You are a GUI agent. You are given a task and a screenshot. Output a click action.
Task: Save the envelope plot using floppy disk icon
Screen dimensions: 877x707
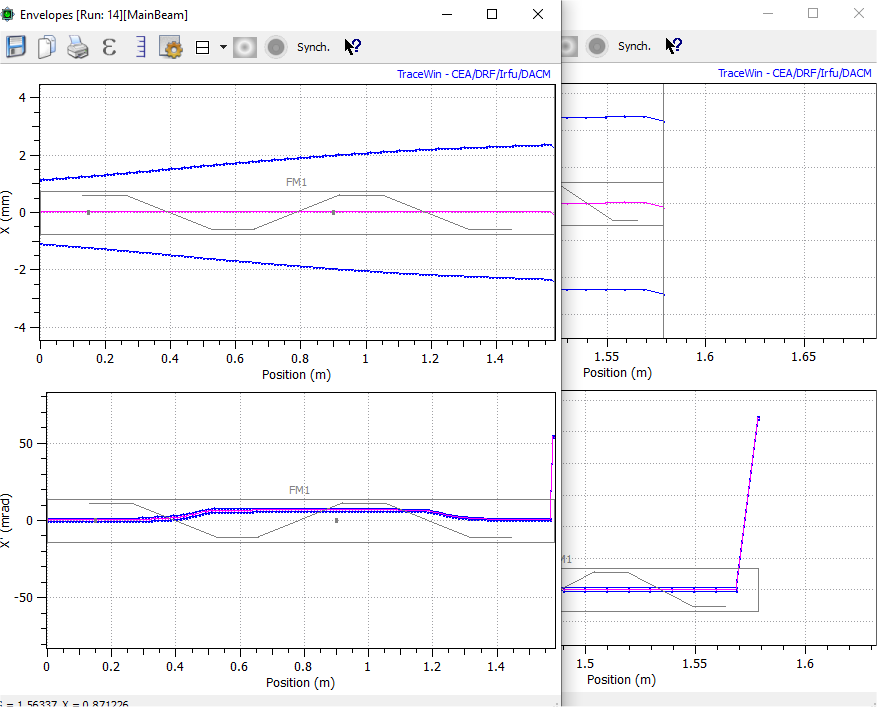15,46
